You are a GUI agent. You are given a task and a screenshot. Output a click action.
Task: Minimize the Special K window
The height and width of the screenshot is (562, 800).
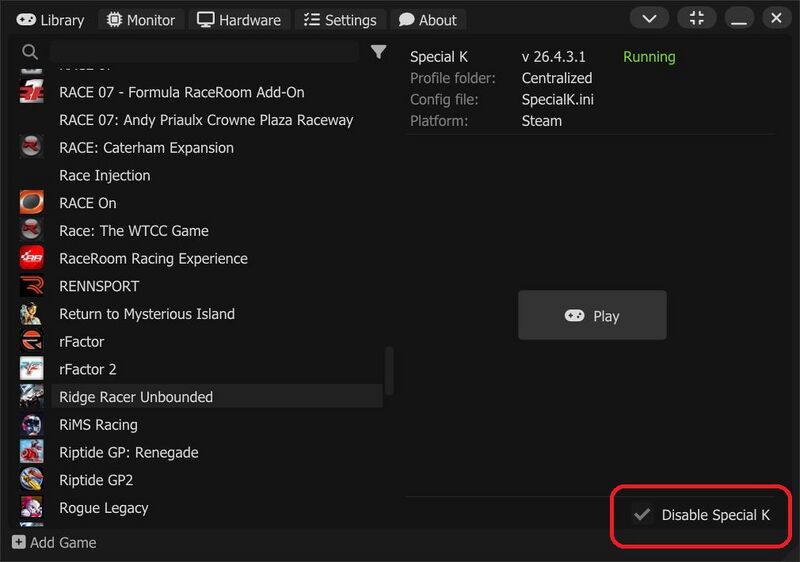coord(738,19)
